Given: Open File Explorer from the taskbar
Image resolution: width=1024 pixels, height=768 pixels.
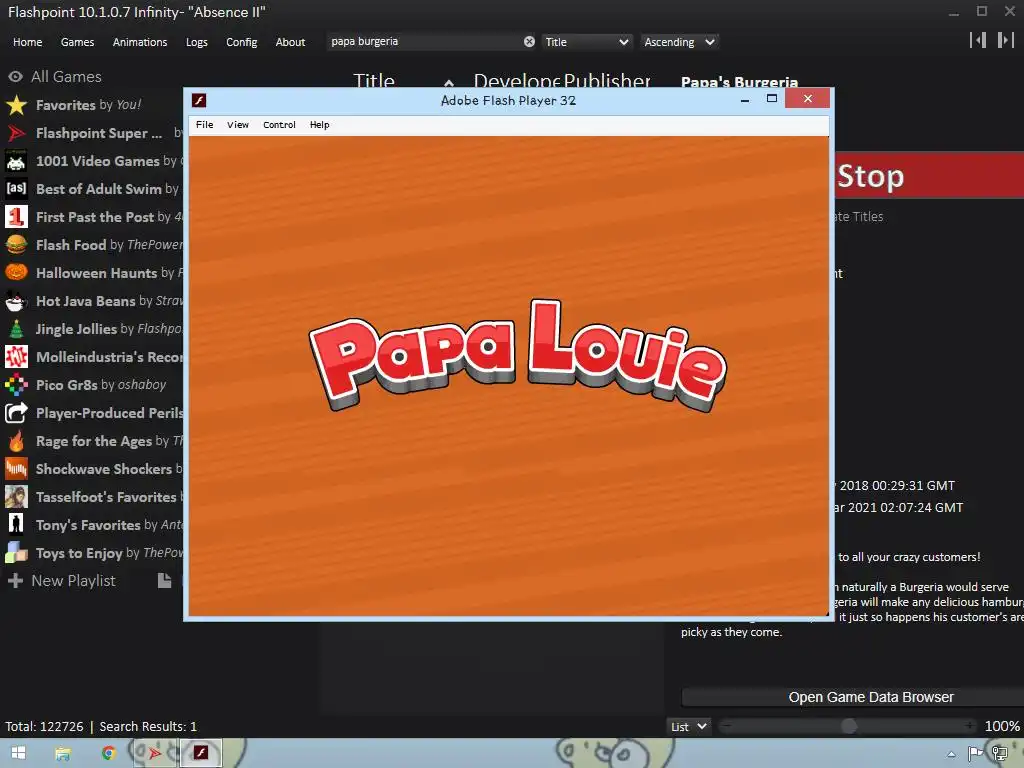Looking at the screenshot, I should [x=63, y=754].
